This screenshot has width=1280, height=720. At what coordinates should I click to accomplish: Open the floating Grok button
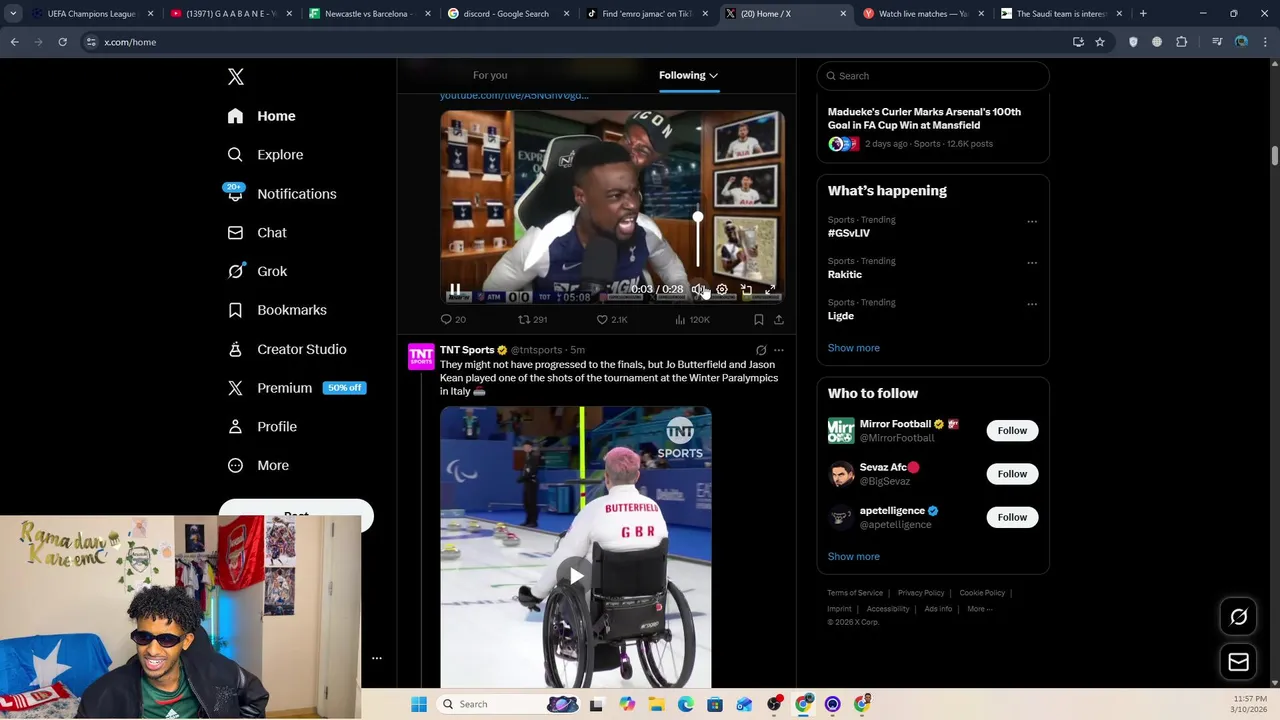click(1239, 617)
